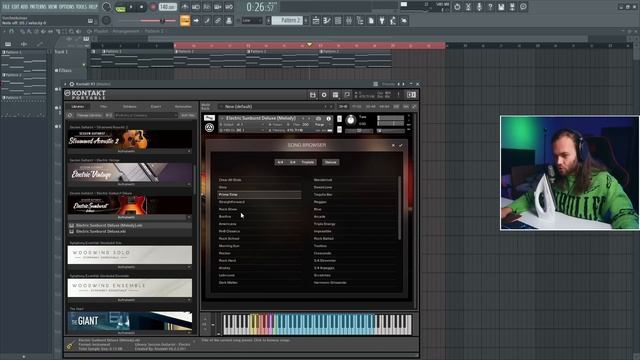Click the Triplets filter button

click(308, 162)
